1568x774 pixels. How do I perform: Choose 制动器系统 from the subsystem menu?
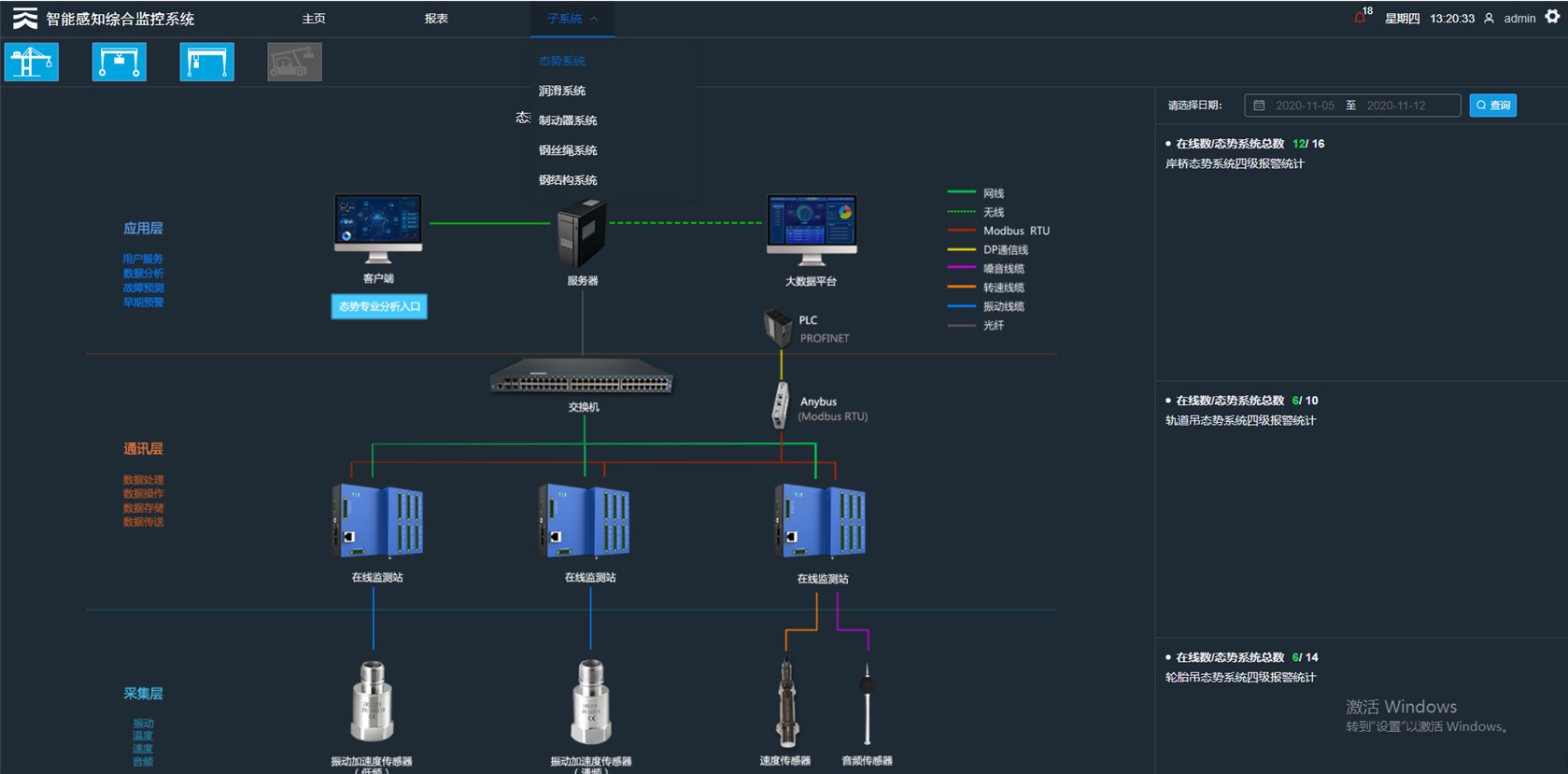click(x=568, y=120)
